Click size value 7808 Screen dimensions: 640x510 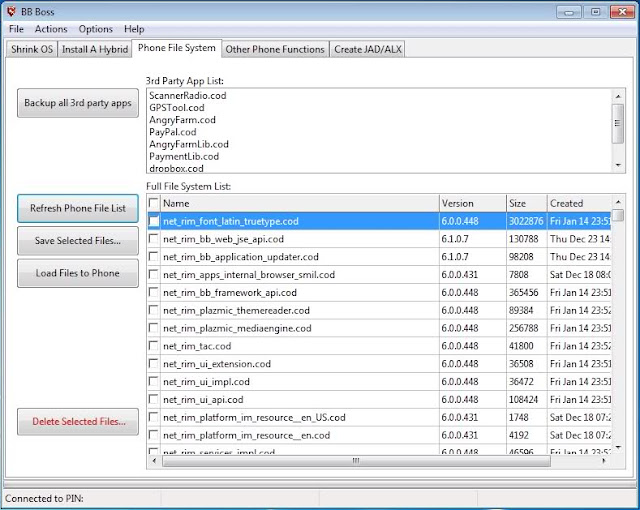pos(518,275)
